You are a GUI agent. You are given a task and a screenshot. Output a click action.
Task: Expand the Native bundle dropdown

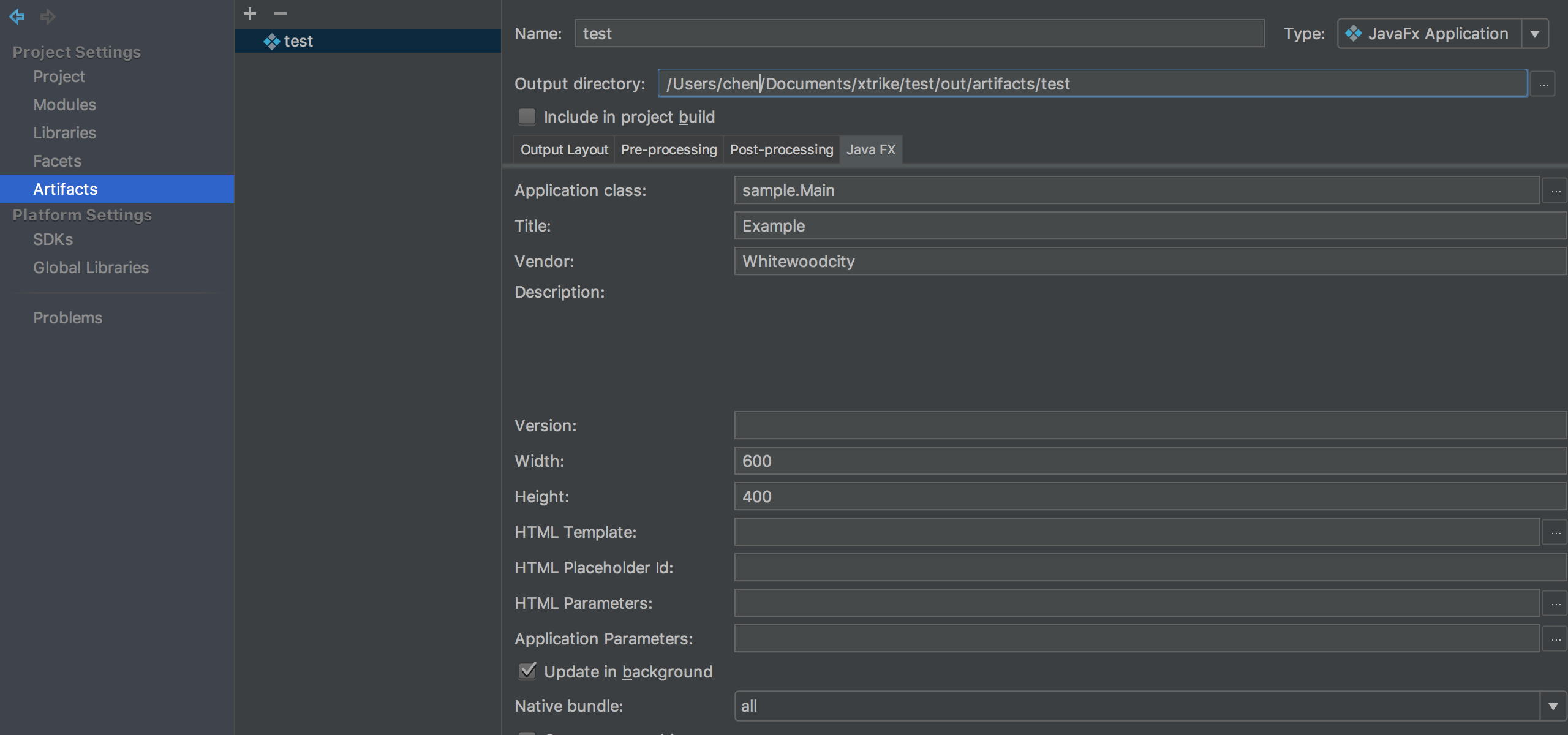click(1553, 706)
